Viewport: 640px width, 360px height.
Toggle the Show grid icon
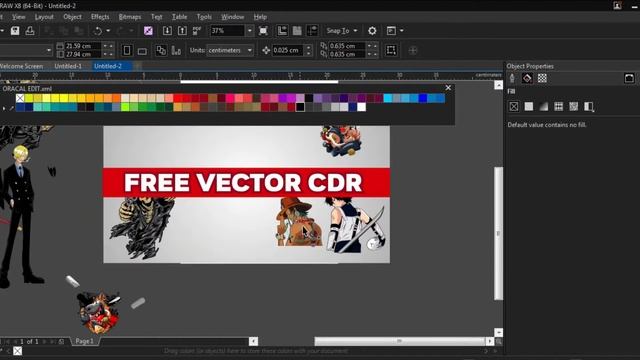[297, 31]
